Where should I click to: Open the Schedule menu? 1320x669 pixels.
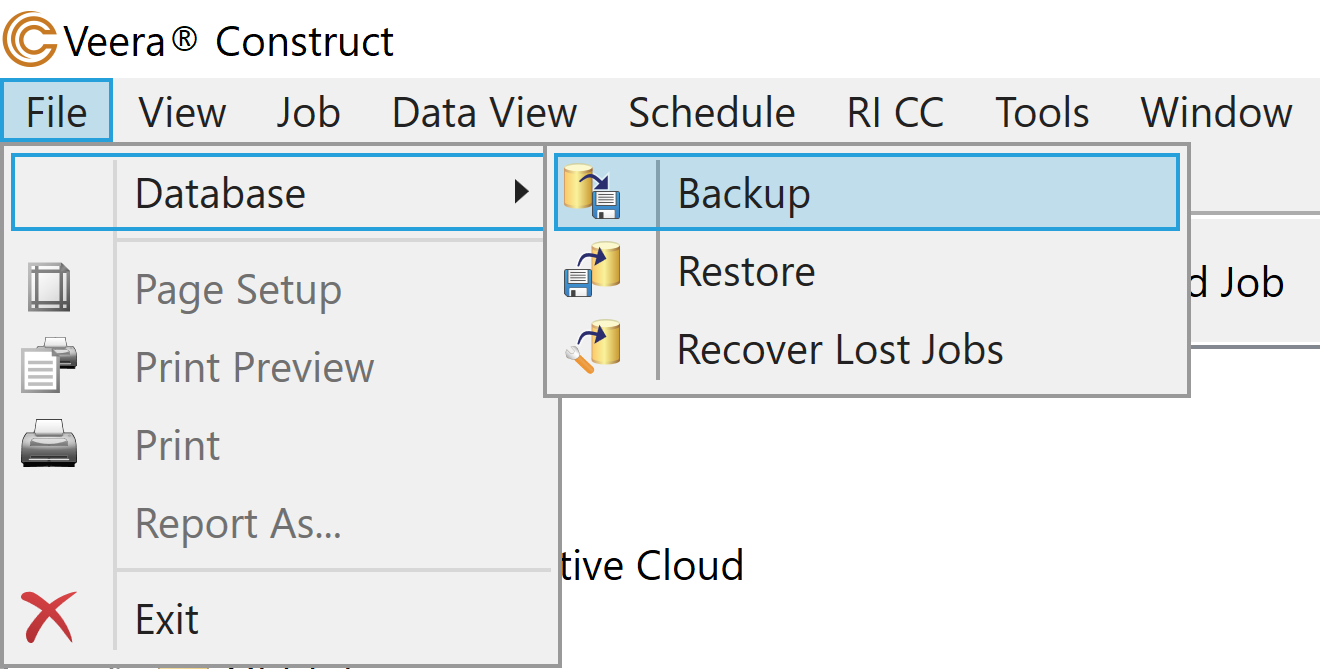pyautogui.click(x=711, y=112)
